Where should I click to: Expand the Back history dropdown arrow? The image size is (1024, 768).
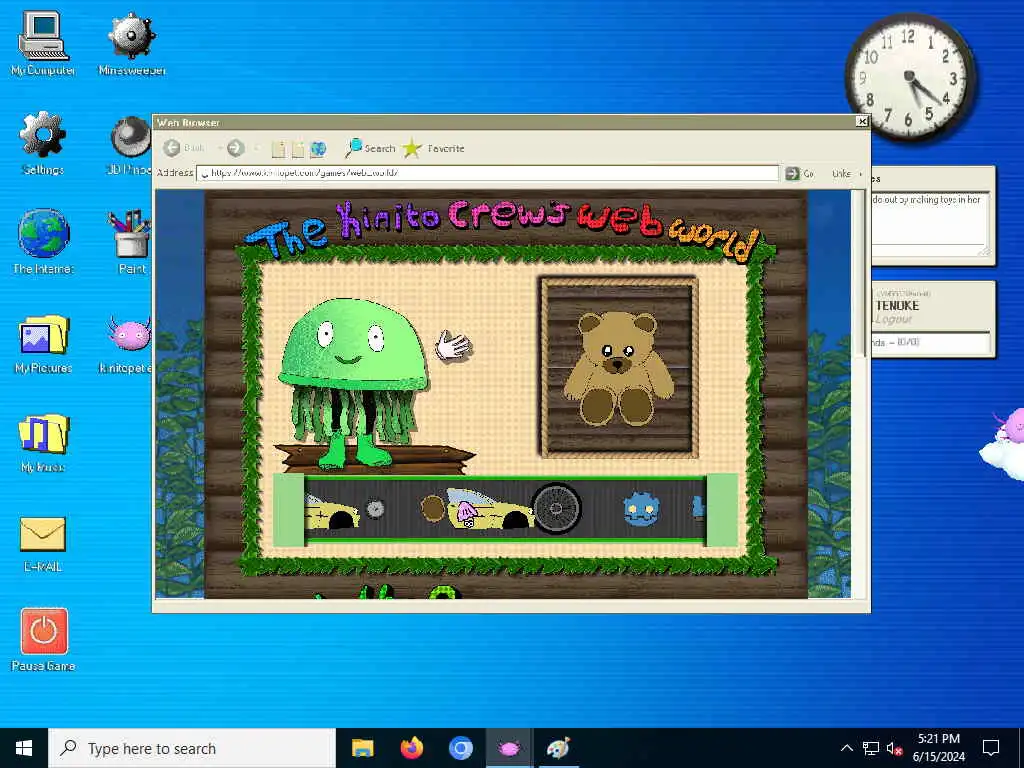coord(219,149)
